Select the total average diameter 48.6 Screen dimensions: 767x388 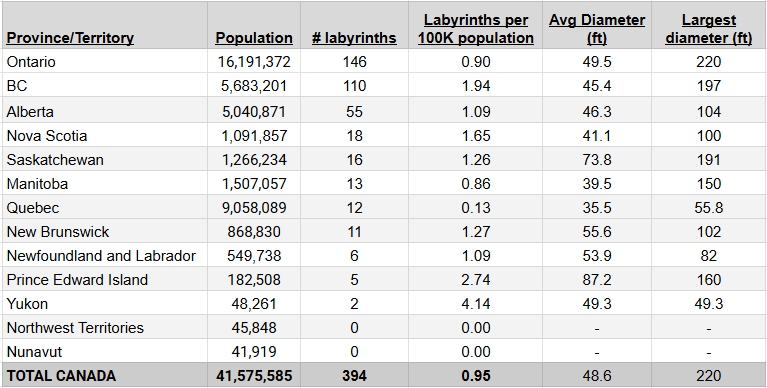(597, 376)
